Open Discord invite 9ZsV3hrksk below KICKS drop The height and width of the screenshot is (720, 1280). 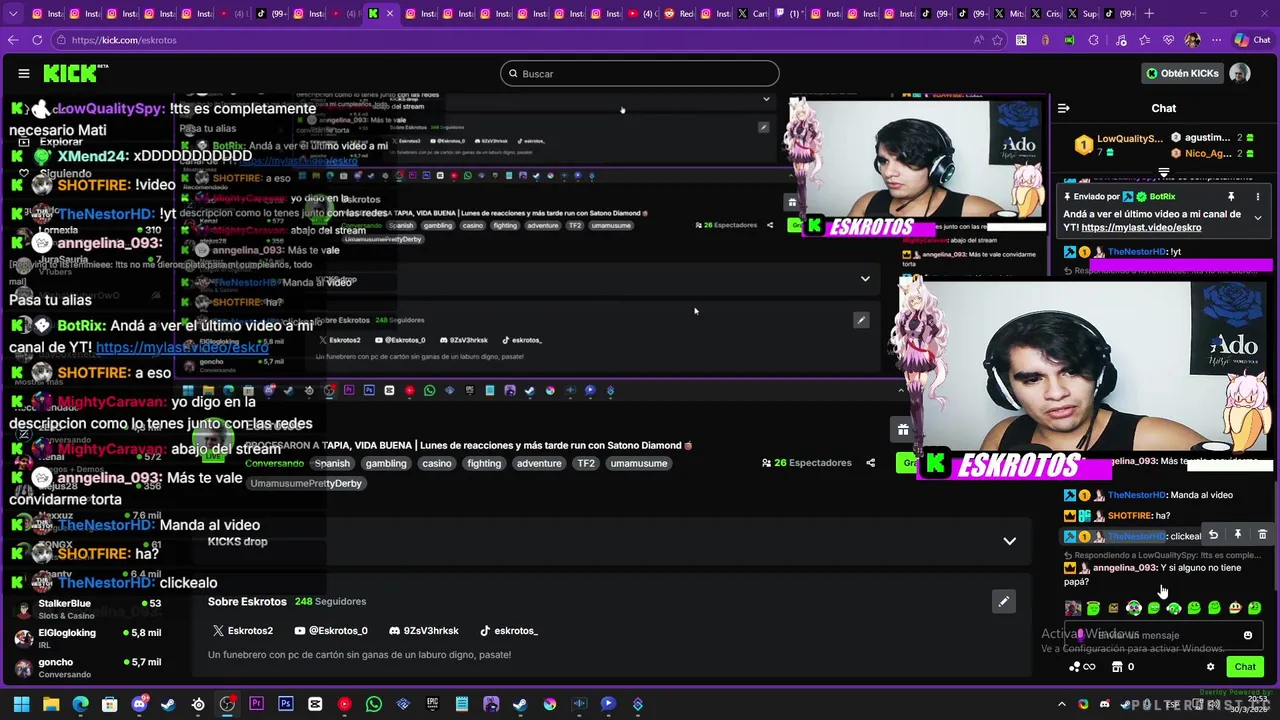(424, 631)
